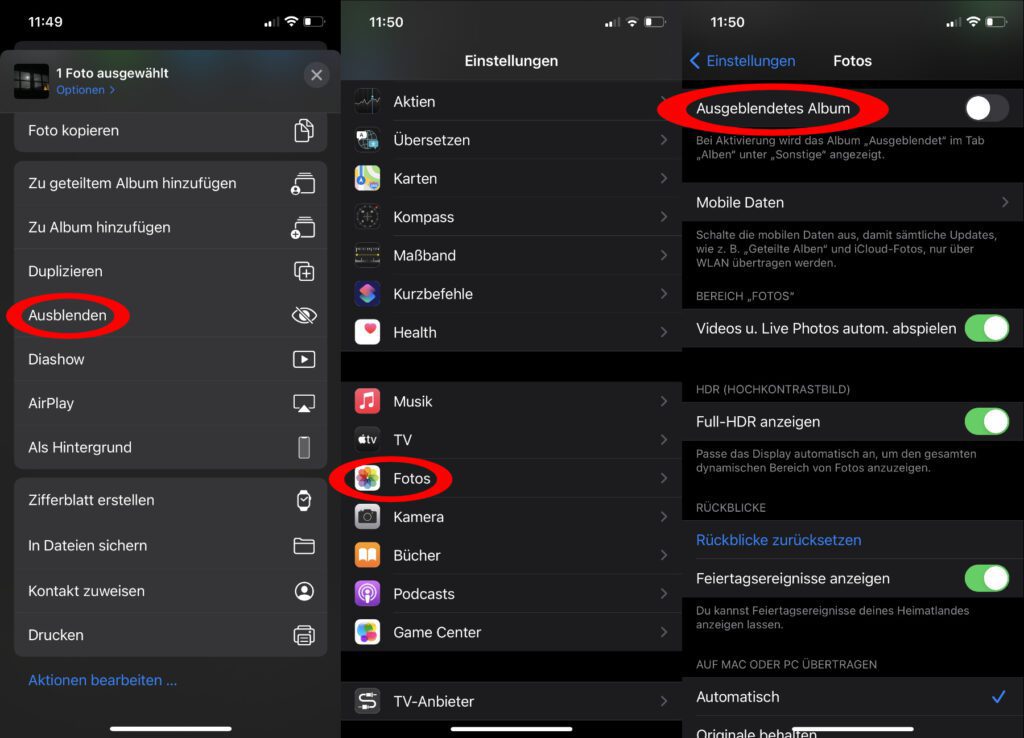Tap the Podcasts icon
The height and width of the screenshot is (738, 1024).
(x=368, y=594)
